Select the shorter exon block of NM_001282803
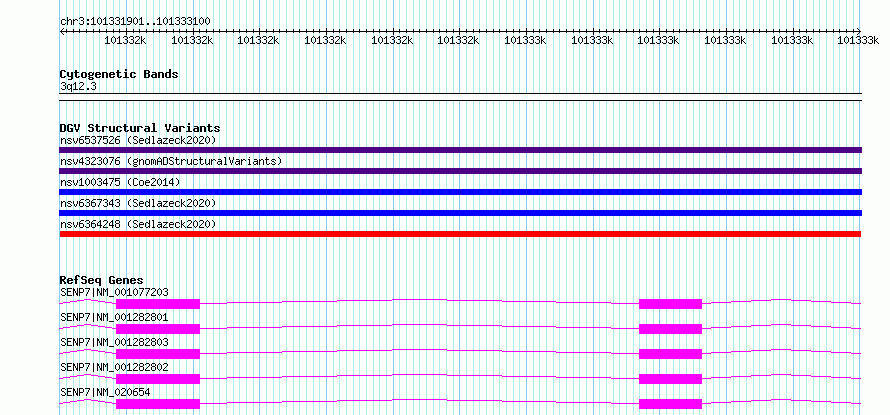Viewport: 890px width, 415px height. point(670,354)
